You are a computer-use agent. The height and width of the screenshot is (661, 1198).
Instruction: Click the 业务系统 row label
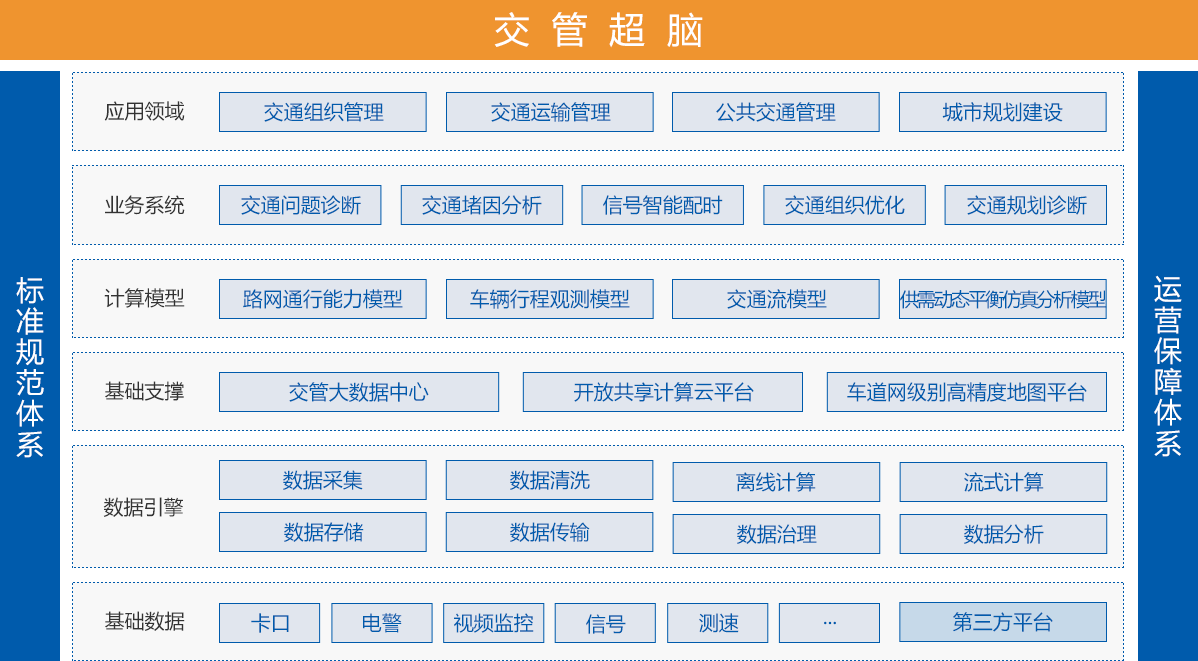click(x=144, y=206)
